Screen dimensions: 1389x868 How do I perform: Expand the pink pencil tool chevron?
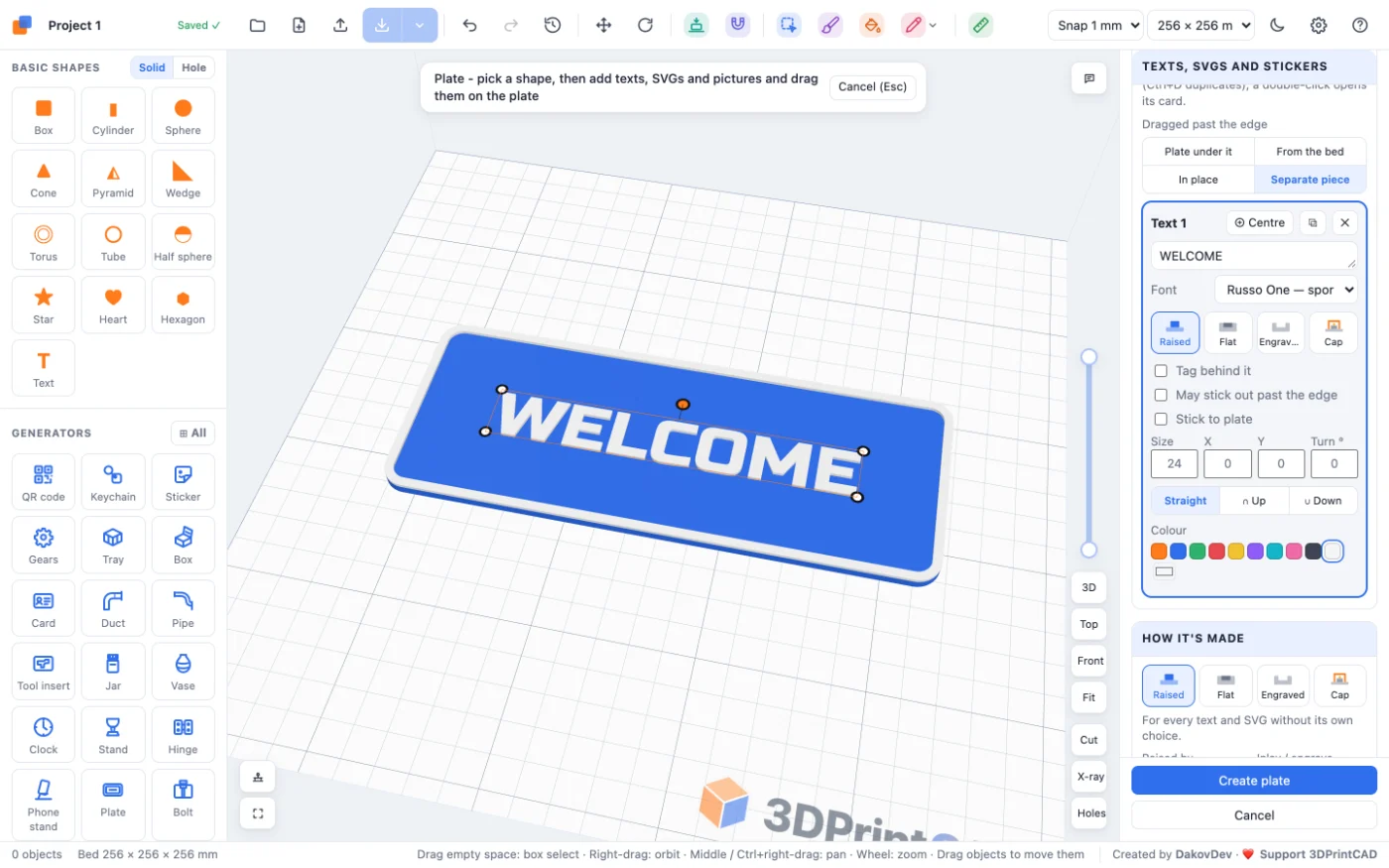tap(933, 26)
